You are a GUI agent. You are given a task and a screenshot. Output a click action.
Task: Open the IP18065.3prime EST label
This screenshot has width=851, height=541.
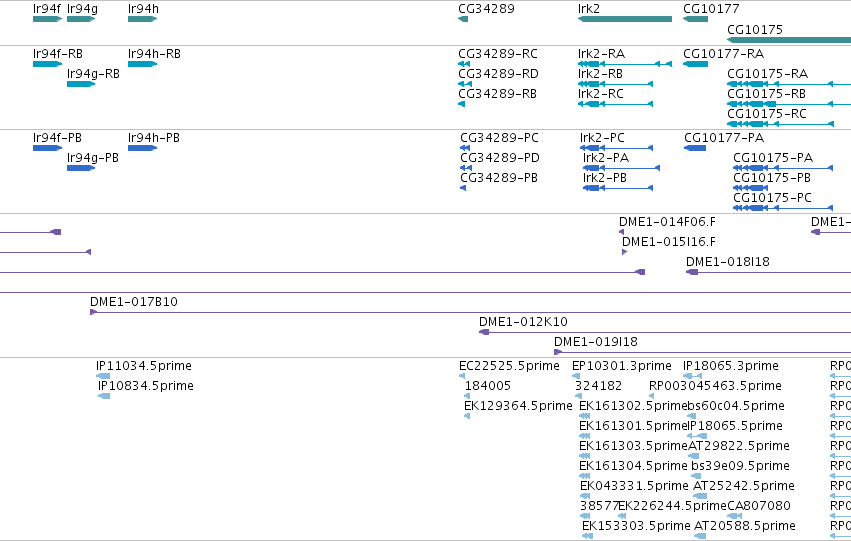731,366
